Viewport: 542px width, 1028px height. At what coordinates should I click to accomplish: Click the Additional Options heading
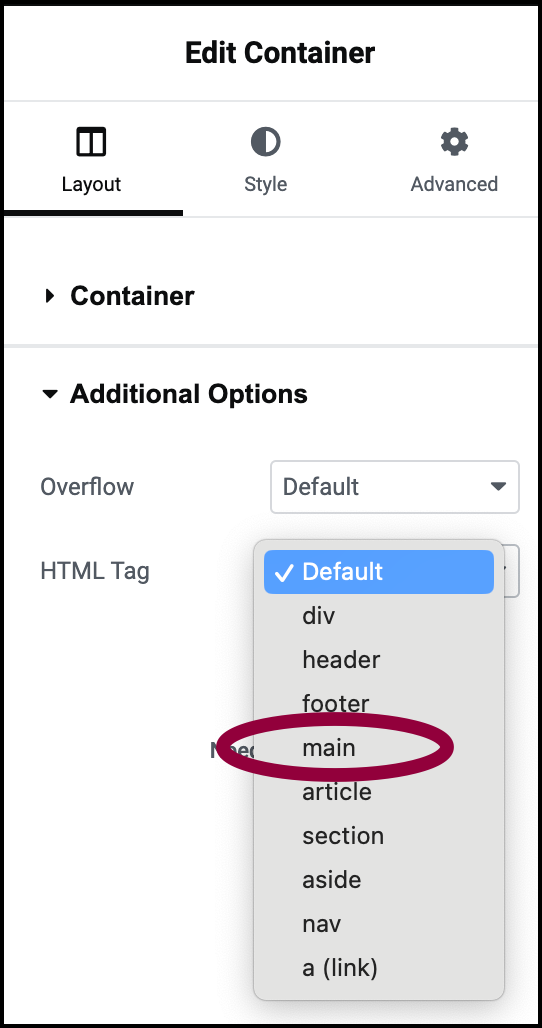(189, 394)
